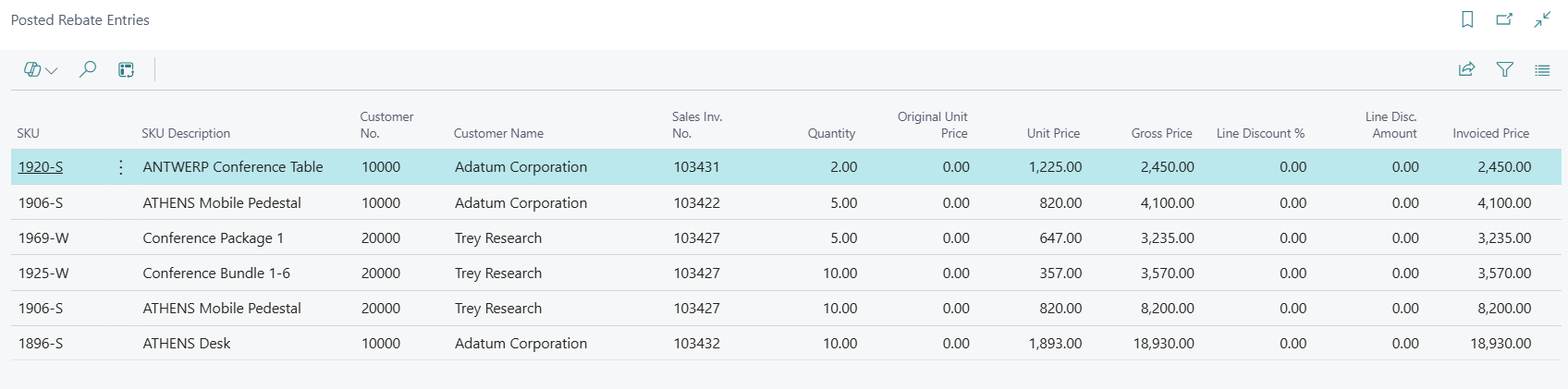Collapse the page using the inward arrows icon

pos(1542,19)
